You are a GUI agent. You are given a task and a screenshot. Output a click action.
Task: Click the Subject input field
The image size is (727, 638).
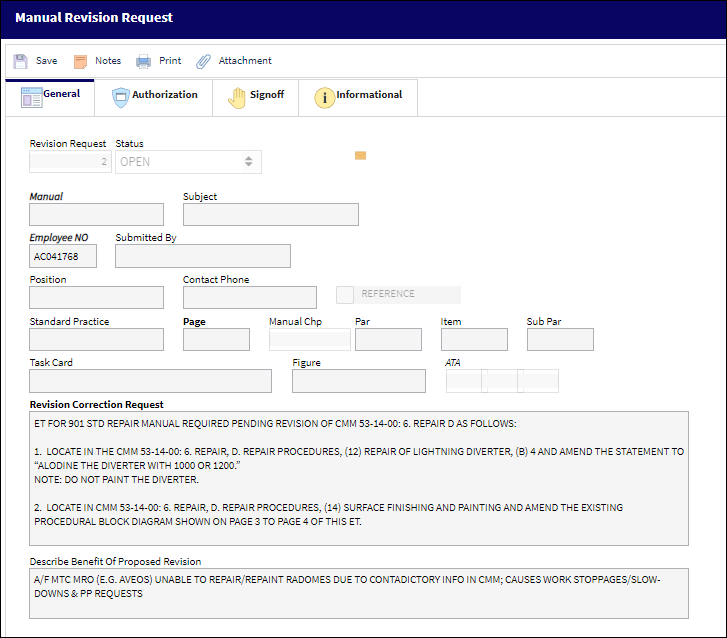271,214
